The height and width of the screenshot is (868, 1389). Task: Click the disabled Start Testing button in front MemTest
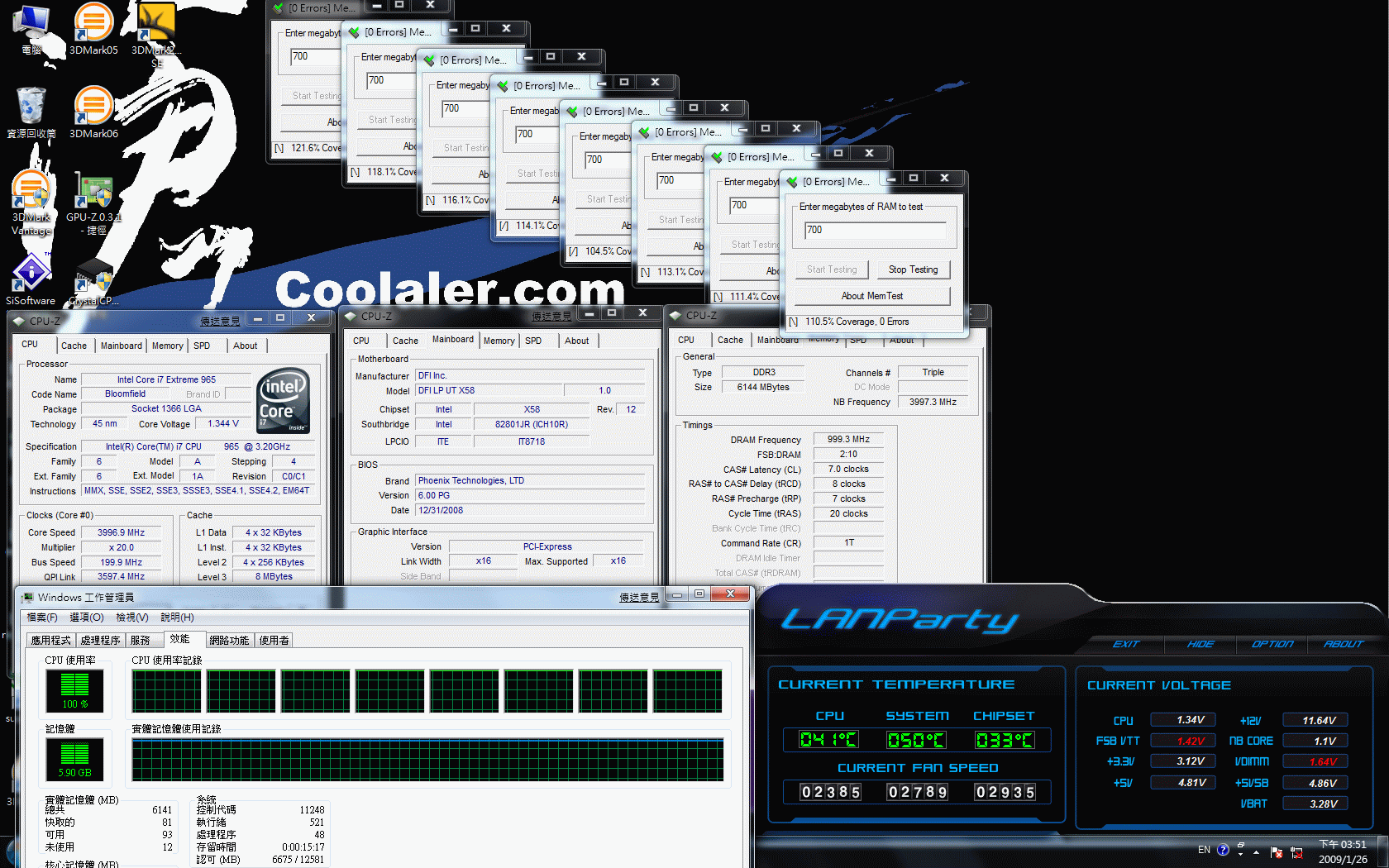pos(832,269)
